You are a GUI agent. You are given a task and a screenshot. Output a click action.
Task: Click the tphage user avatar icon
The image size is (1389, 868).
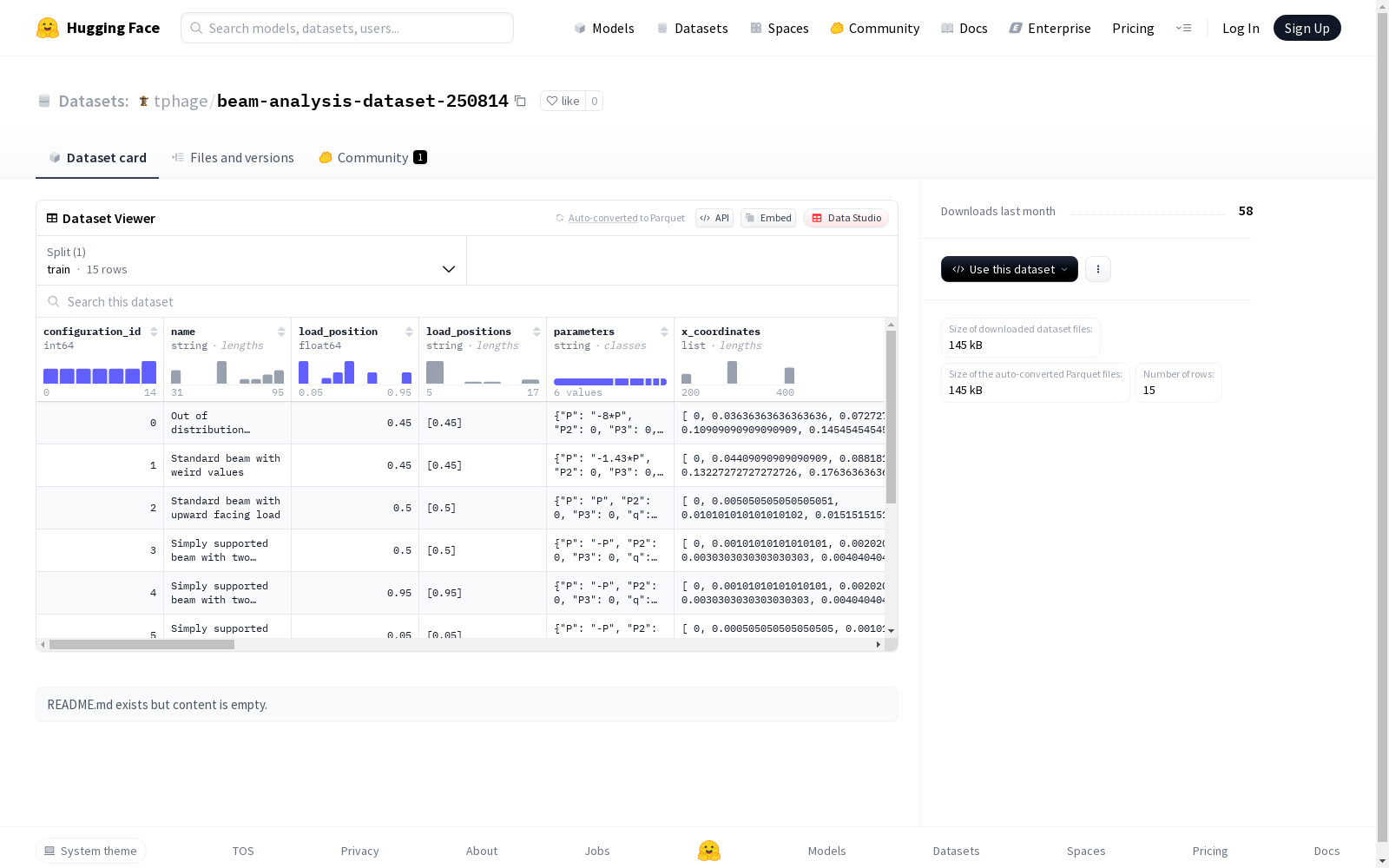pyautogui.click(x=144, y=101)
